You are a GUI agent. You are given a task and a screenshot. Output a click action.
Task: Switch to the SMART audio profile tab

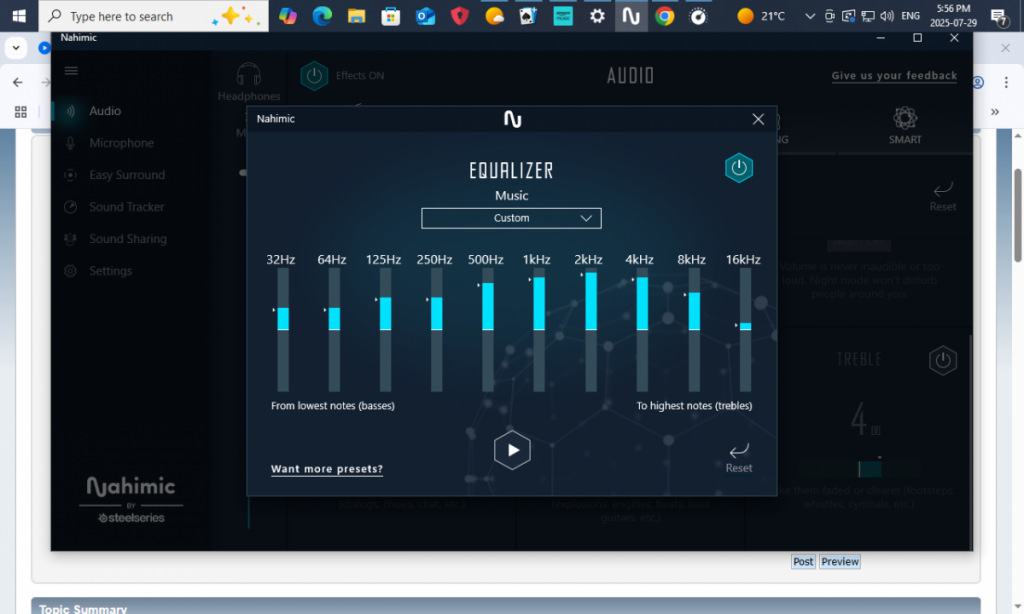[905, 125]
